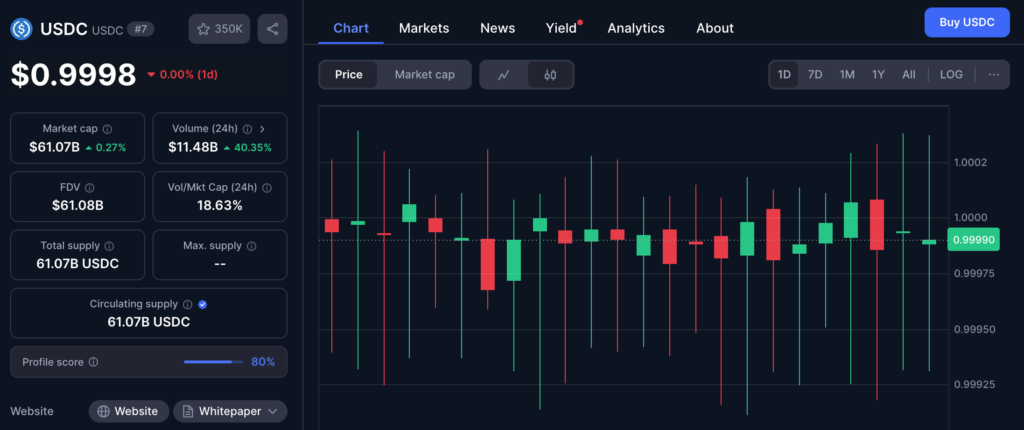Expand Volume (24h) details arrow

(262, 129)
